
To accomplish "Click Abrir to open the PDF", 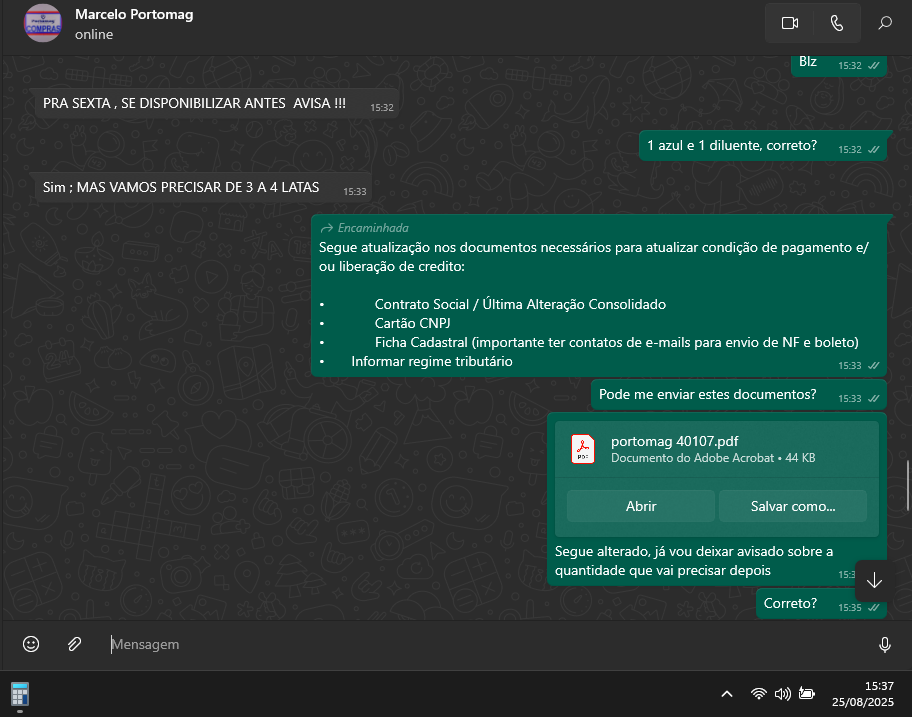I will (x=641, y=506).
